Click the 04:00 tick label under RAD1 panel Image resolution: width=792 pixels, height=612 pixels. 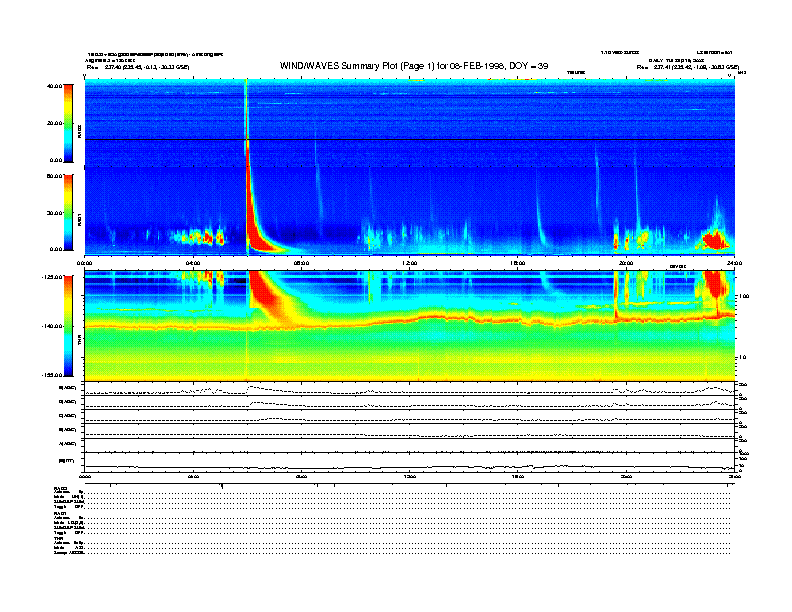pyautogui.click(x=193, y=263)
